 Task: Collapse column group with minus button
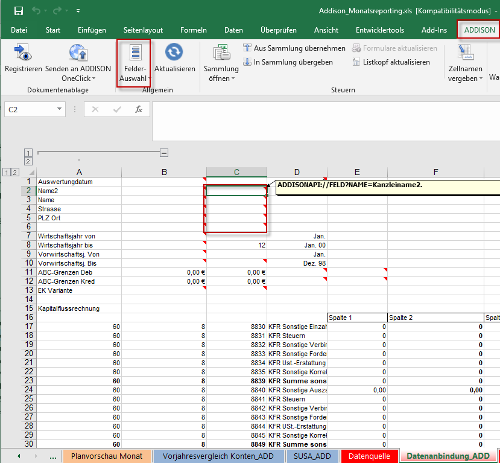[164, 153]
